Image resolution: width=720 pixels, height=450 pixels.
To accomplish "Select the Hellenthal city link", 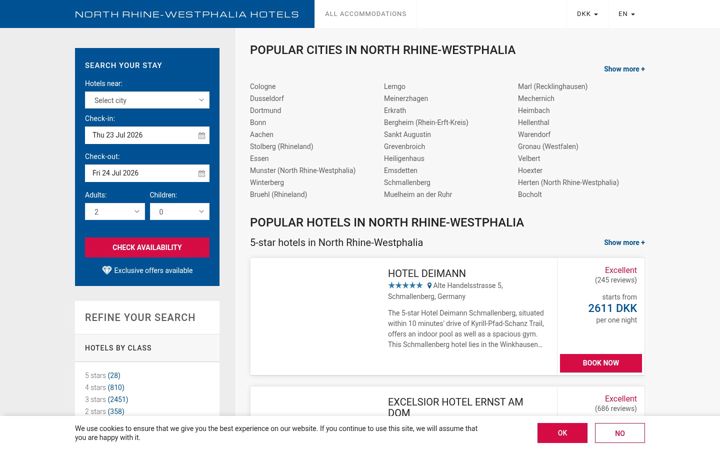I will (534, 122).
